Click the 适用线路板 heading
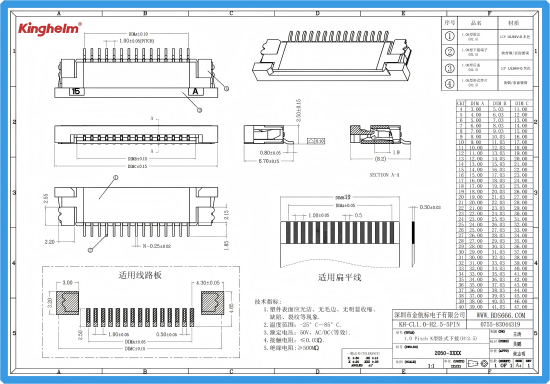This screenshot has width=550, height=384. pos(140,275)
